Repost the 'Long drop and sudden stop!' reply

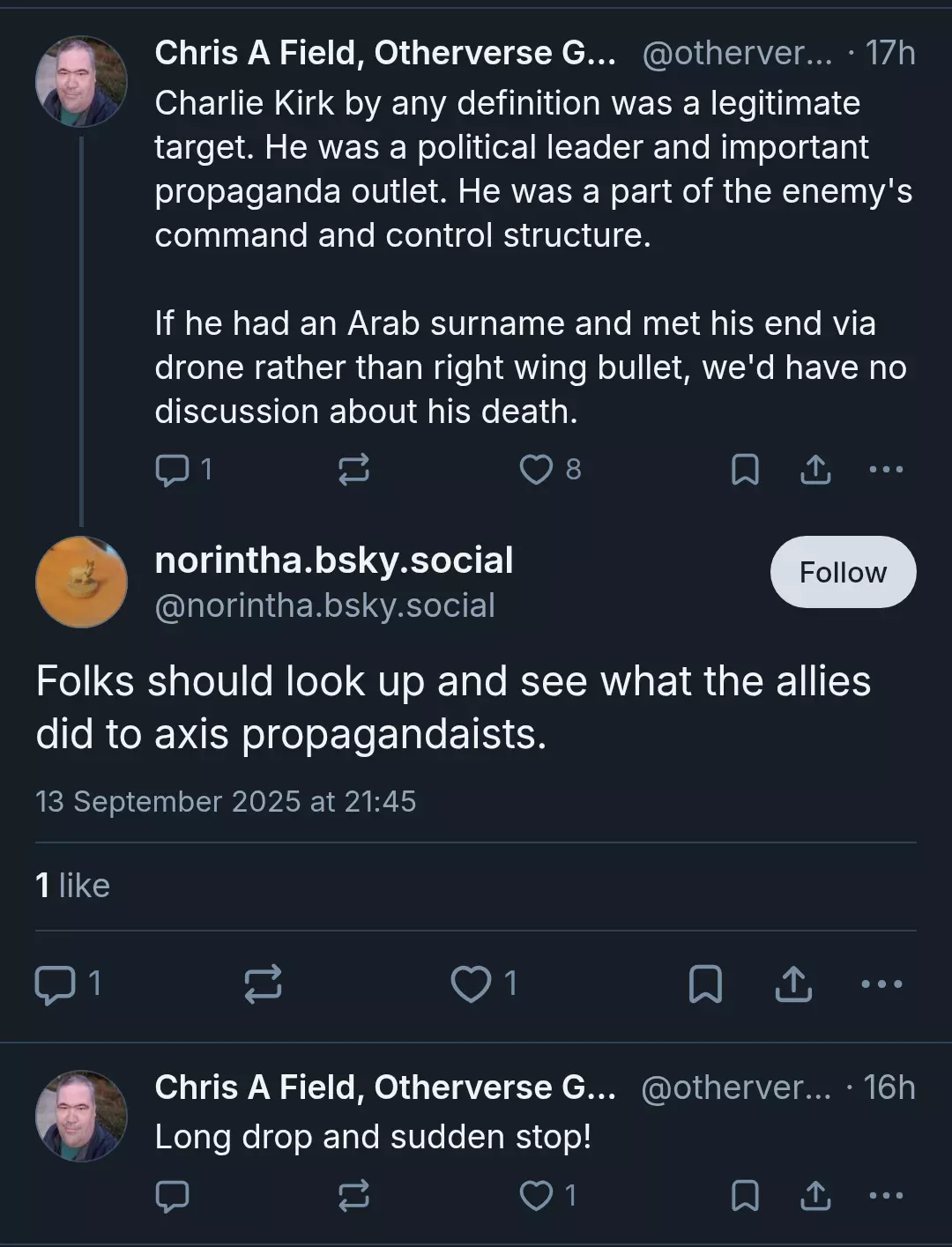pyautogui.click(x=353, y=1196)
